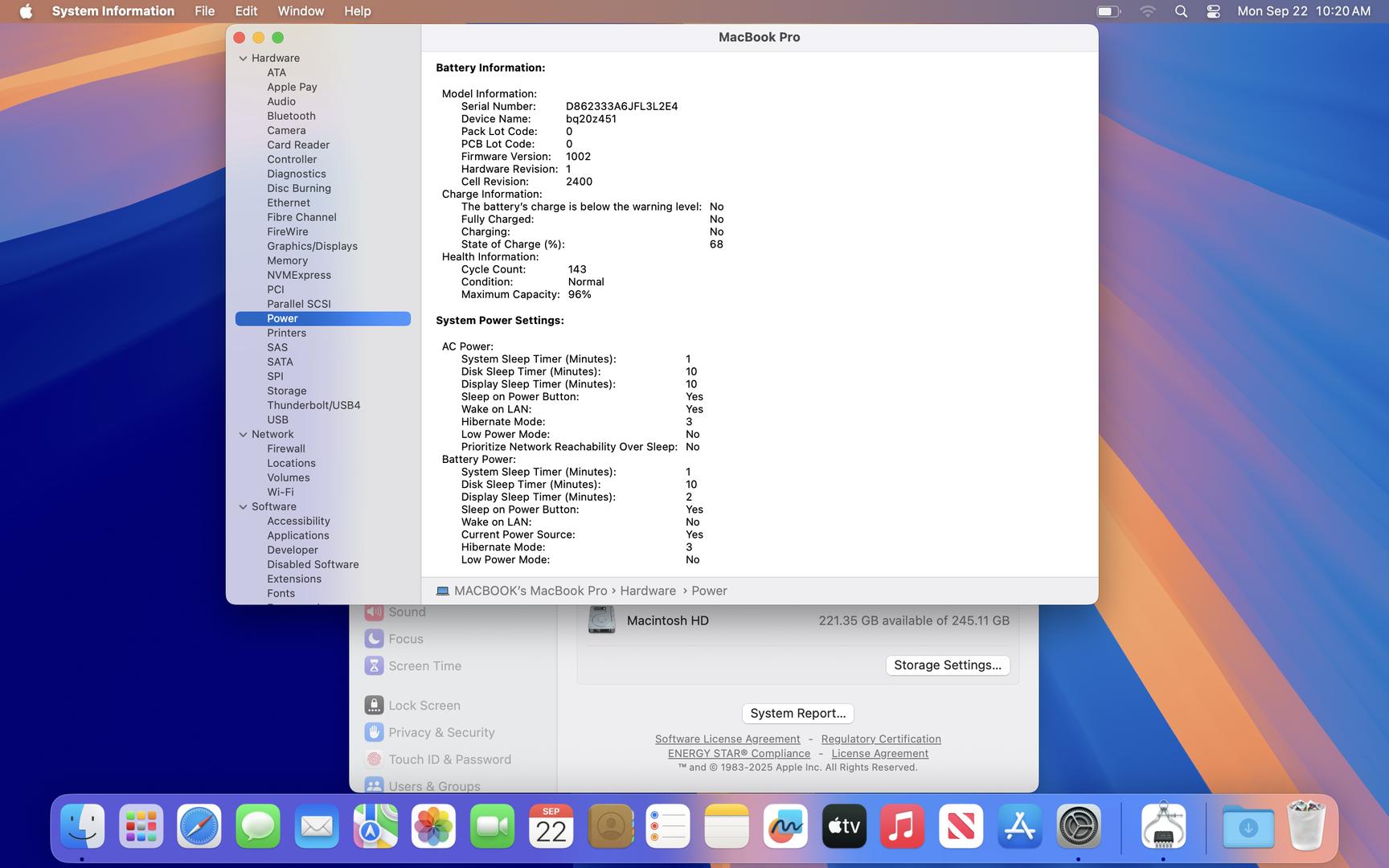Select Firewall under Network

click(286, 448)
